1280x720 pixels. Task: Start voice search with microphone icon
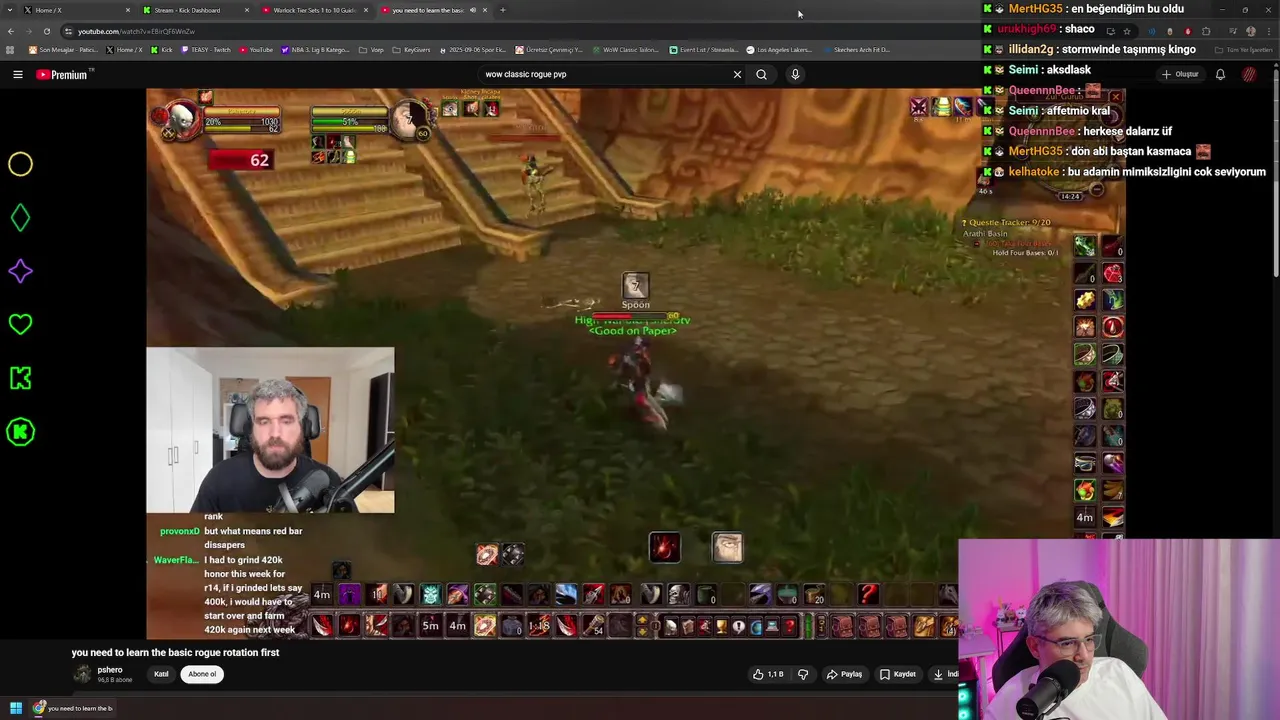pyautogui.click(x=795, y=74)
